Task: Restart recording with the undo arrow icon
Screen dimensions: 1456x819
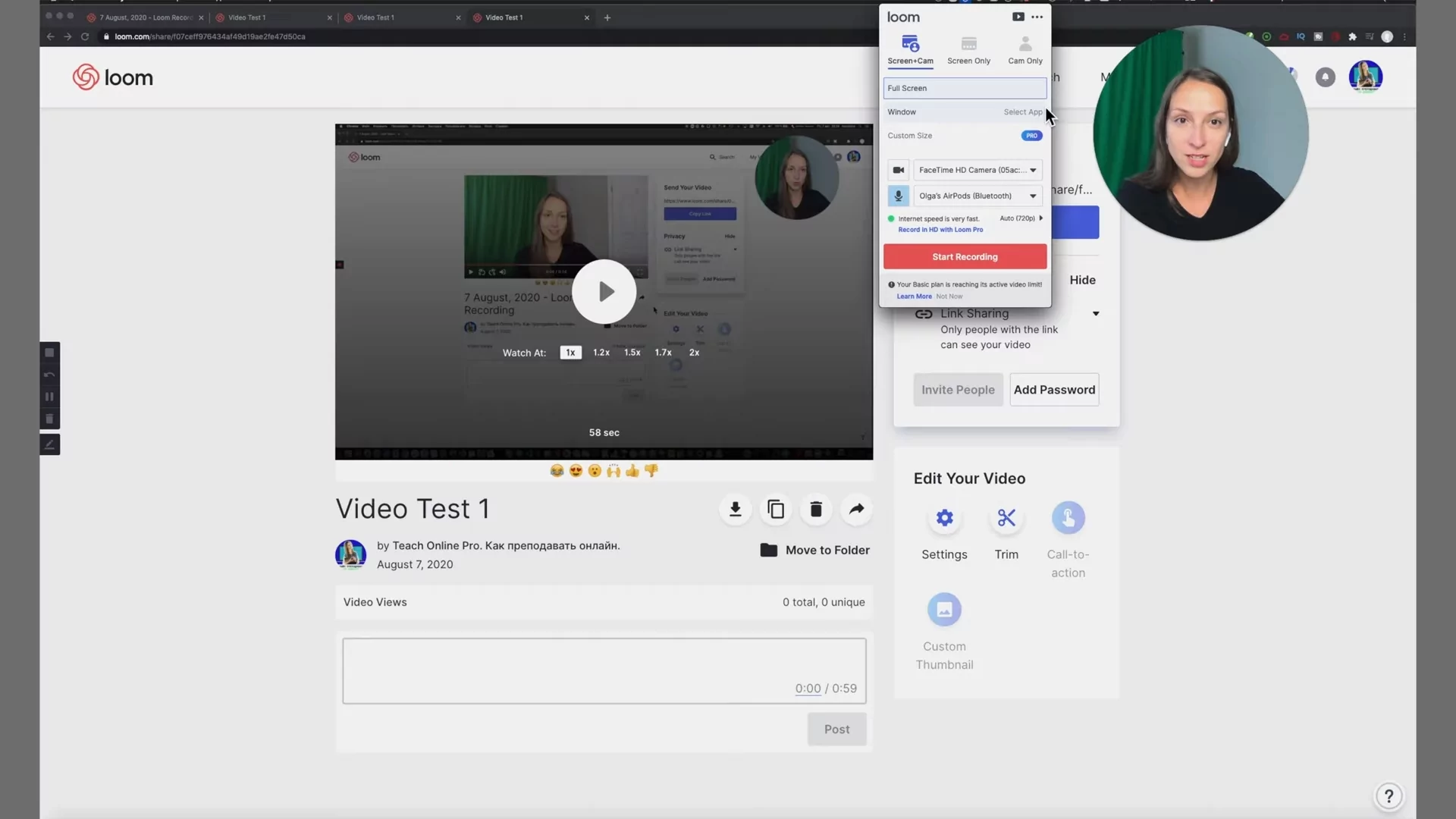Action: pos(49,375)
